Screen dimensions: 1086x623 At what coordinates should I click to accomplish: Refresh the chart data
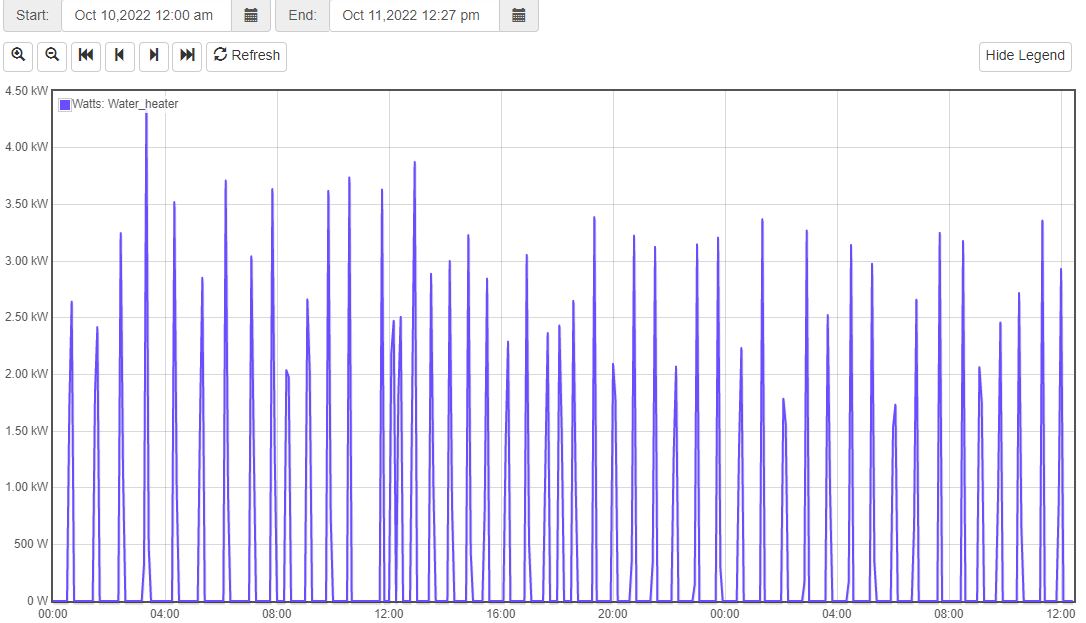pos(246,56)
